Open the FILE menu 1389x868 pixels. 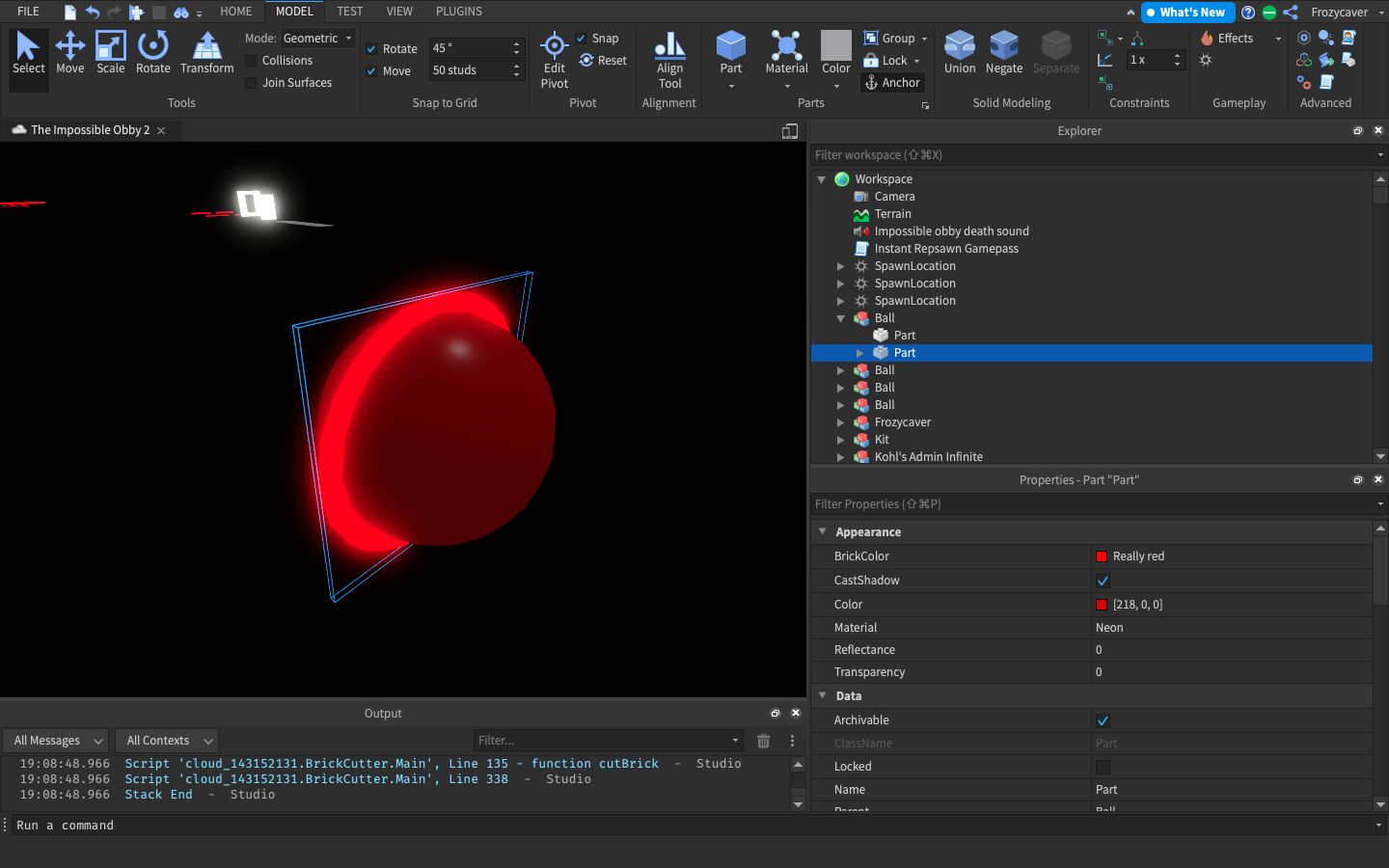click(x=28, y=12)
